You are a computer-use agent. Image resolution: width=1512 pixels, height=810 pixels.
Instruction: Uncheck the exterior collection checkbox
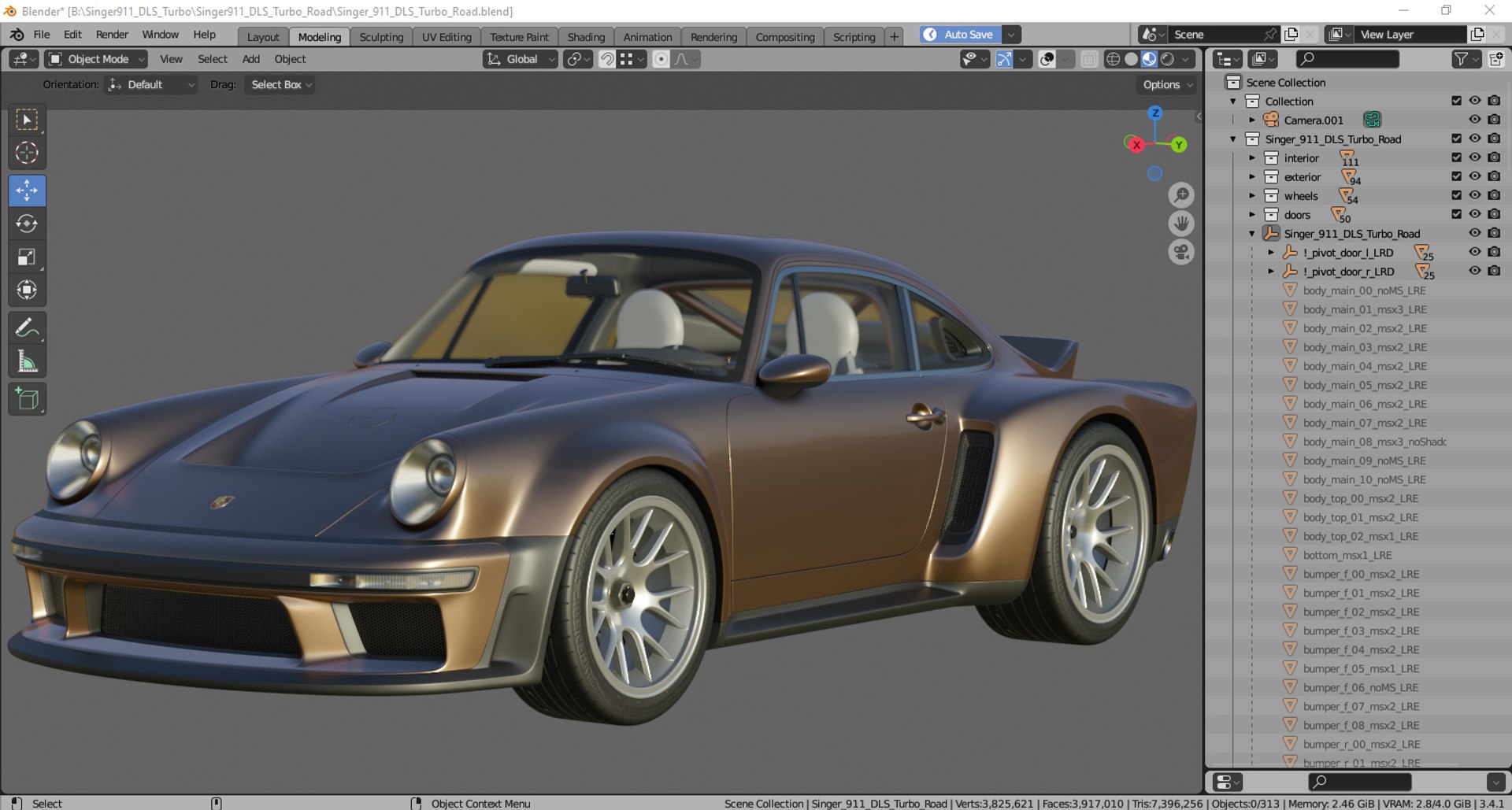click(1456, 176)
